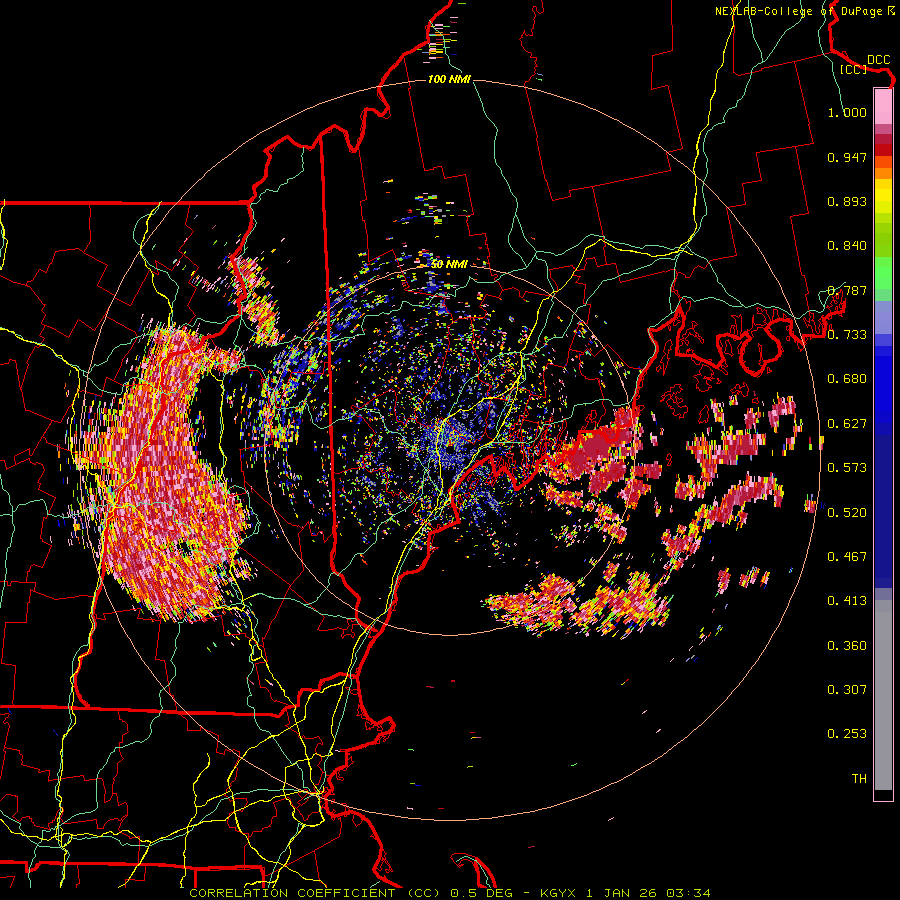Click the 0.627 color scale value

point(847,424)
